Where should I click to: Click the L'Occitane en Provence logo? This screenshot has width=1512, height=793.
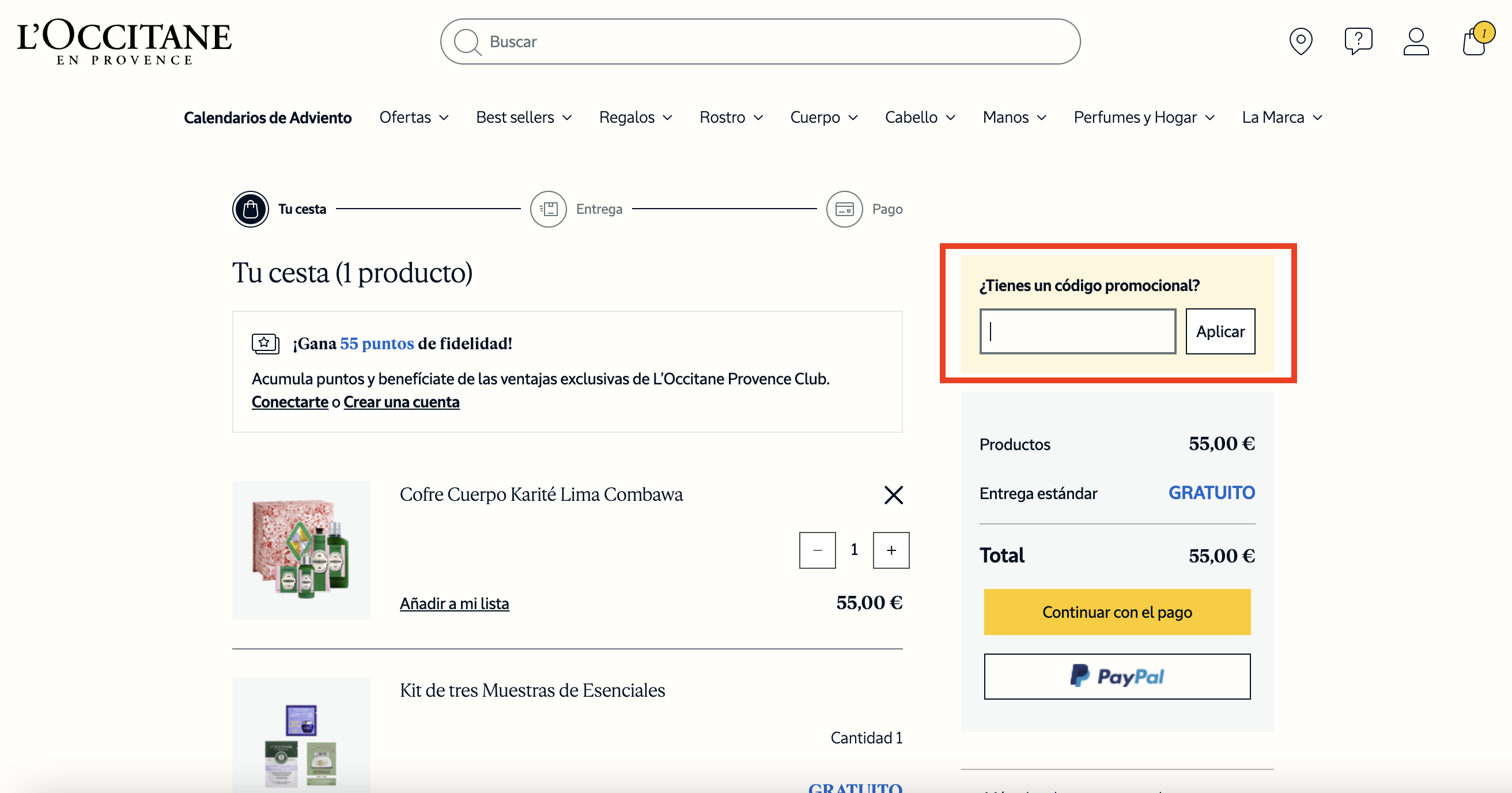pyautogui.click(x=124, y=41)
